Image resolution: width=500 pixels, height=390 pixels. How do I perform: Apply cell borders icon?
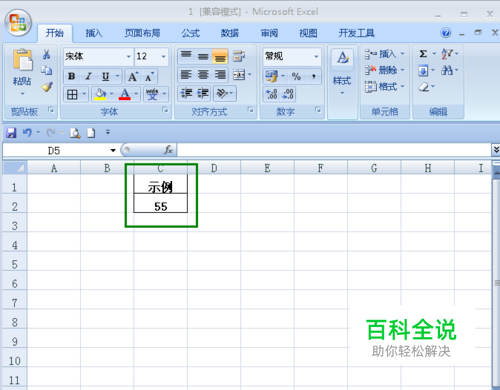[x=72, y=95]
